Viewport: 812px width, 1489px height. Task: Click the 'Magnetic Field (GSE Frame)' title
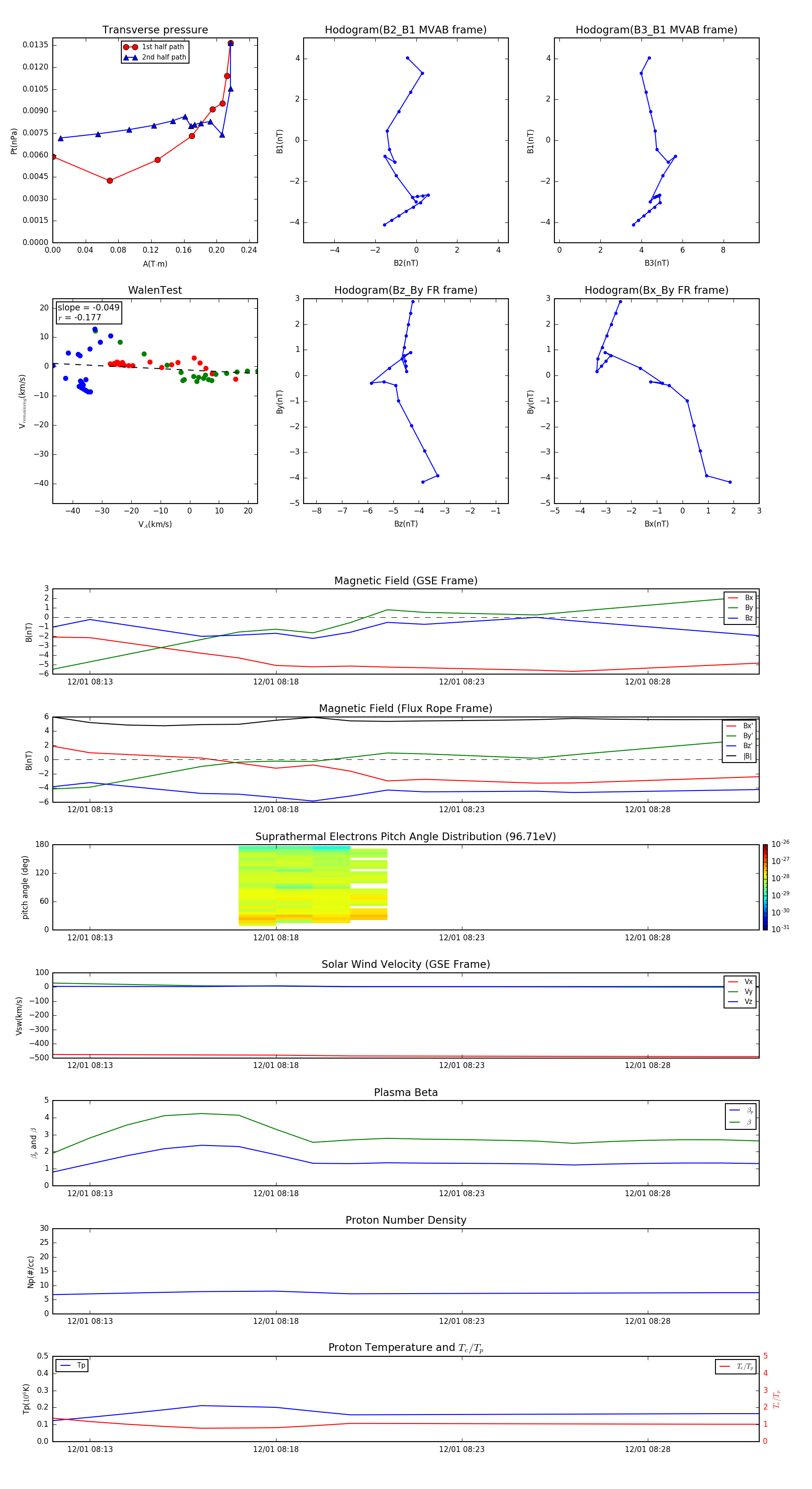click(x=406, y=581)
